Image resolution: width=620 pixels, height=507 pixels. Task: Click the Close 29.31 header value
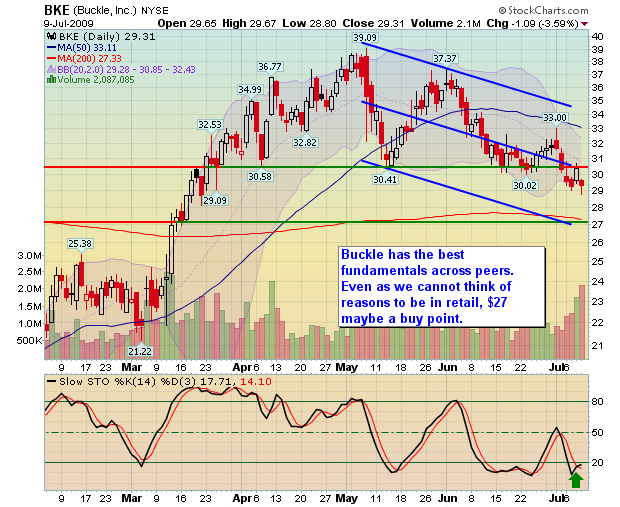(x=373, y=24)
